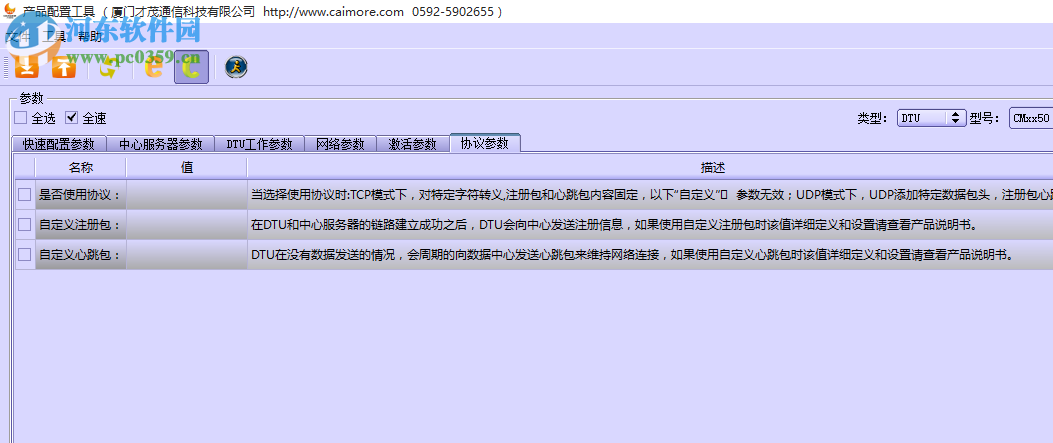The width and height of the screenshot is (1053, 443).
Task: Switch to the 网络参数 tab
Action: [x=340, y=144]
